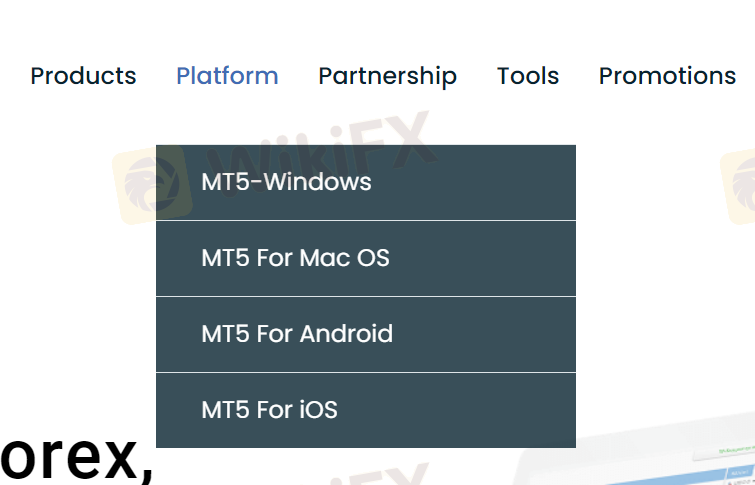This screenshot has height=485, width=755.
Task: Select MT5 For Mac OS option
Action: click(x=295, y=258)
